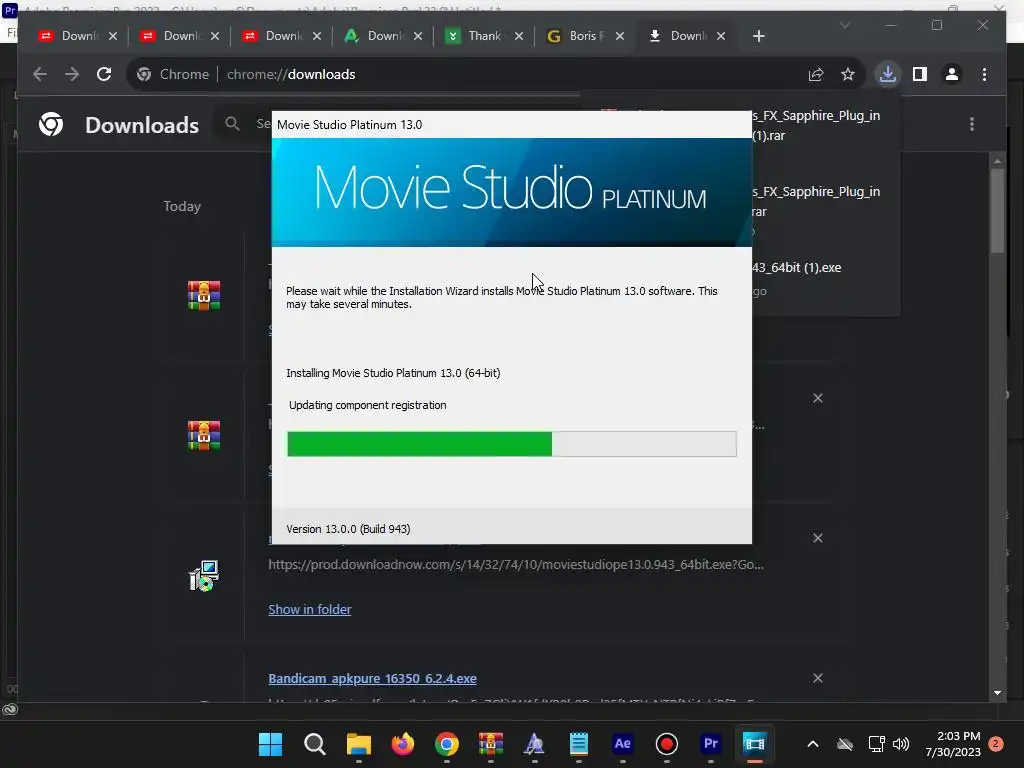Click the Downloads page heading
The height and width of the screenshot is (768, 1024).
142,125
